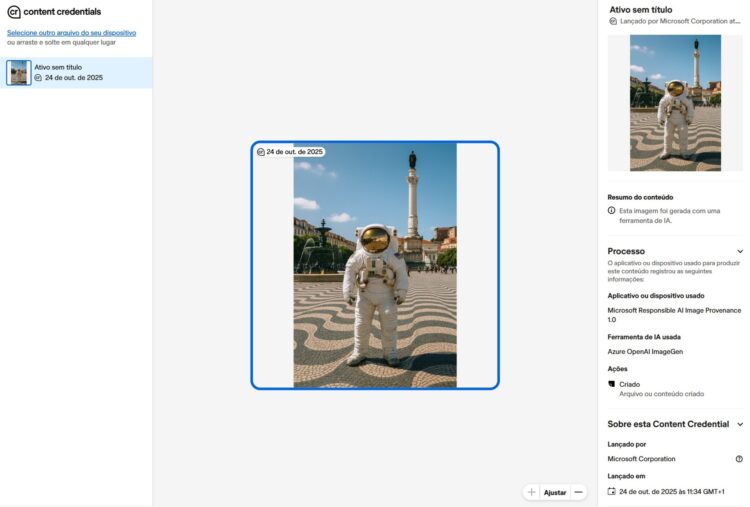The image size is (750, 507).
Task: Click the CR icon beside the sidebar date
Action: pos(38,78)
